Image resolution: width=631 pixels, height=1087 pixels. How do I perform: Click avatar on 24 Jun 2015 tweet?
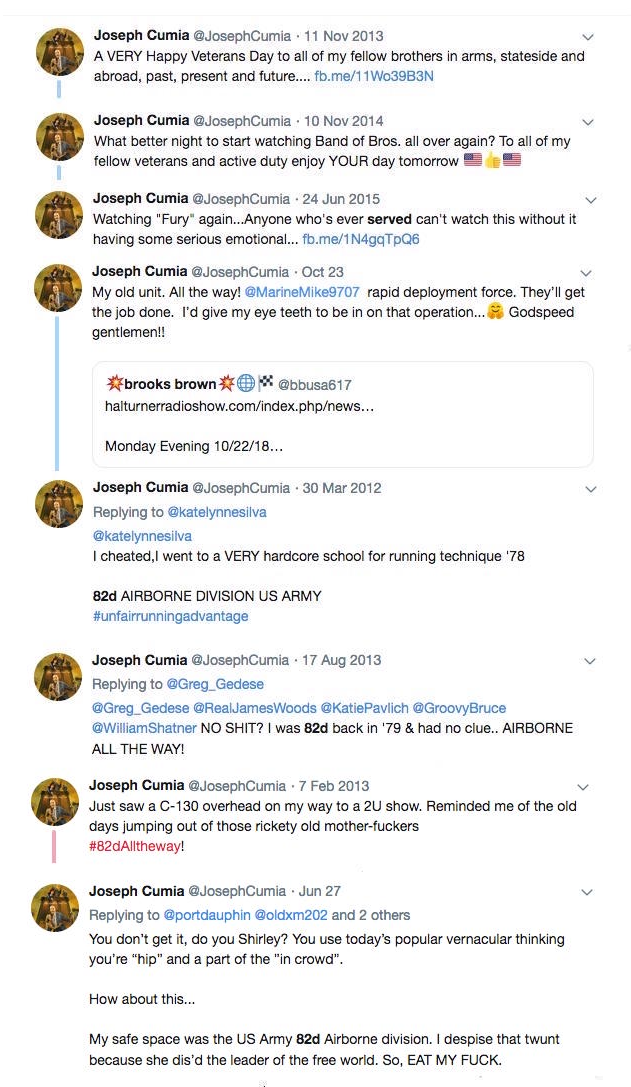(59, 215)
